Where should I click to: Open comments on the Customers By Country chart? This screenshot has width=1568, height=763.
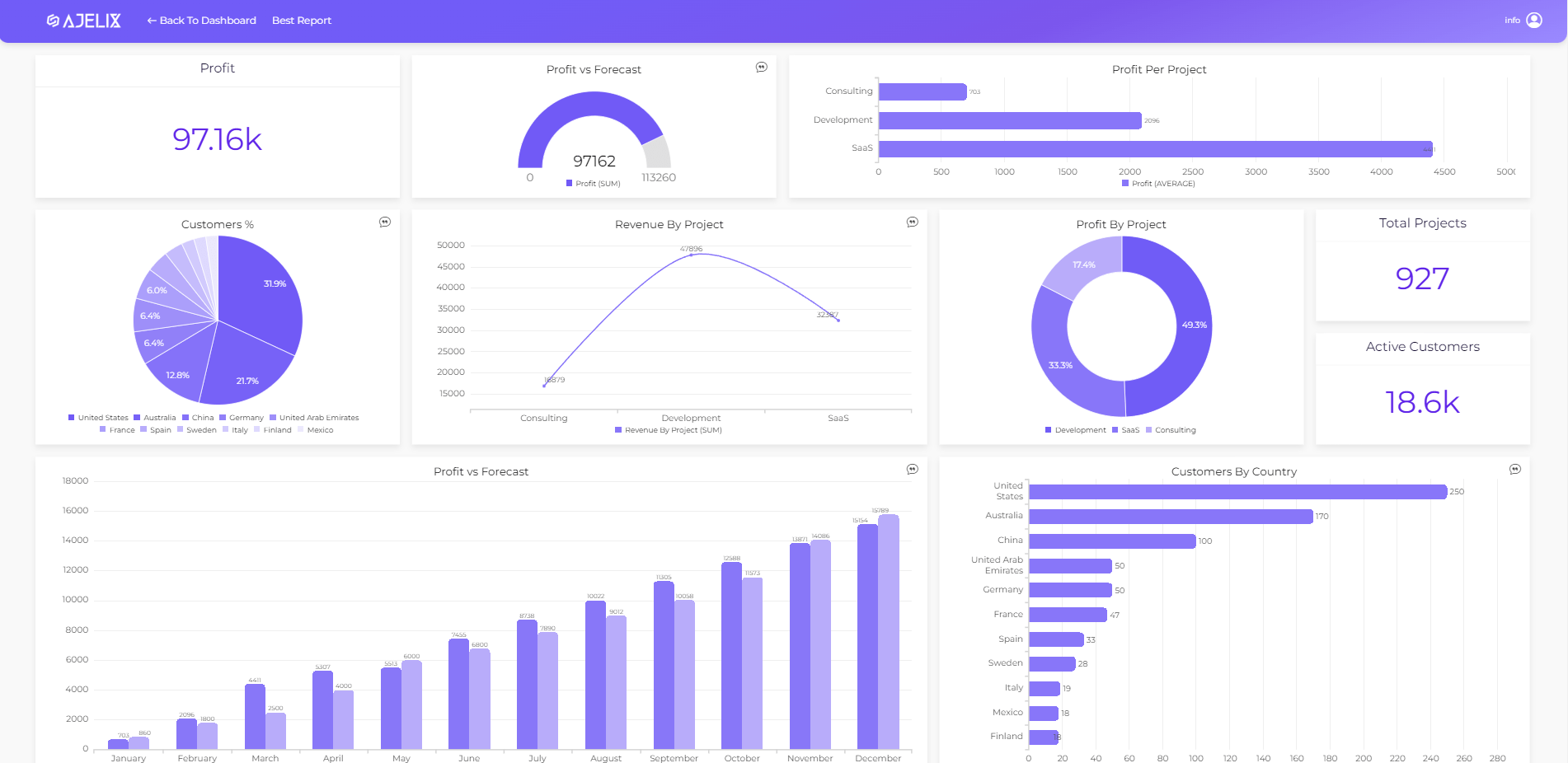(1515, 469)
